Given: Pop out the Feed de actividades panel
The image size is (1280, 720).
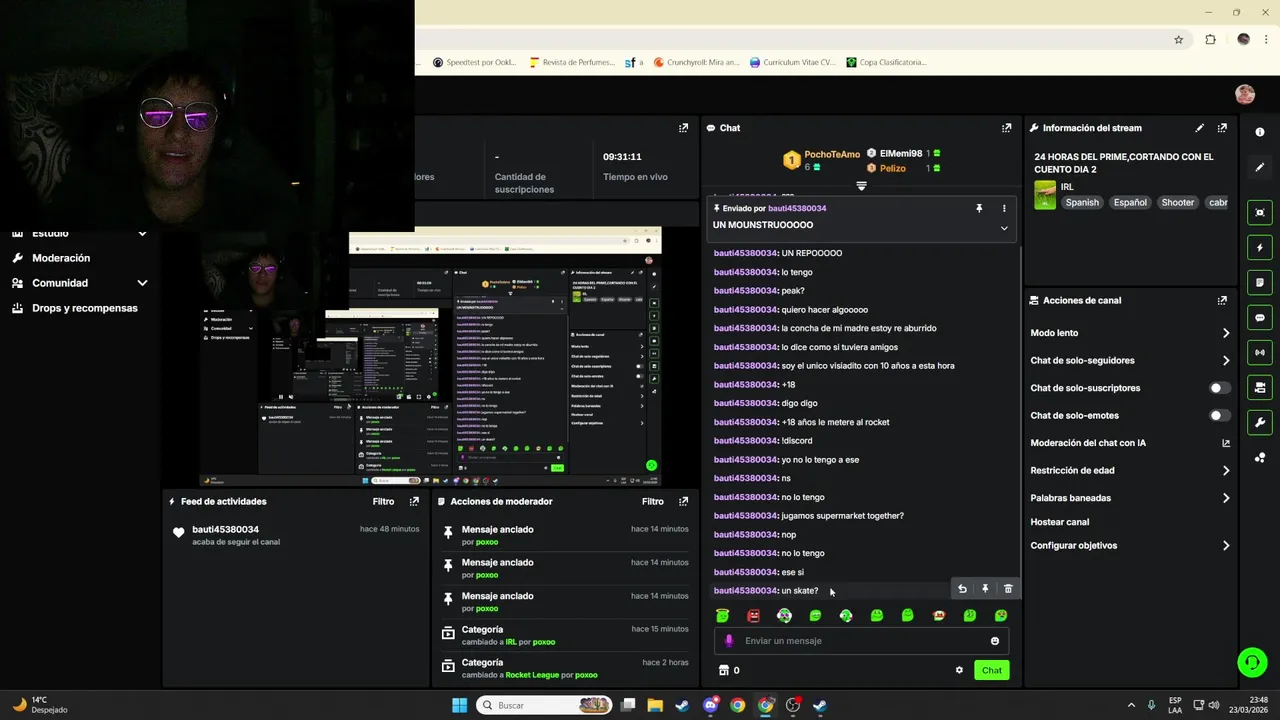Looking at the screenshot, I should pos(414,501).
